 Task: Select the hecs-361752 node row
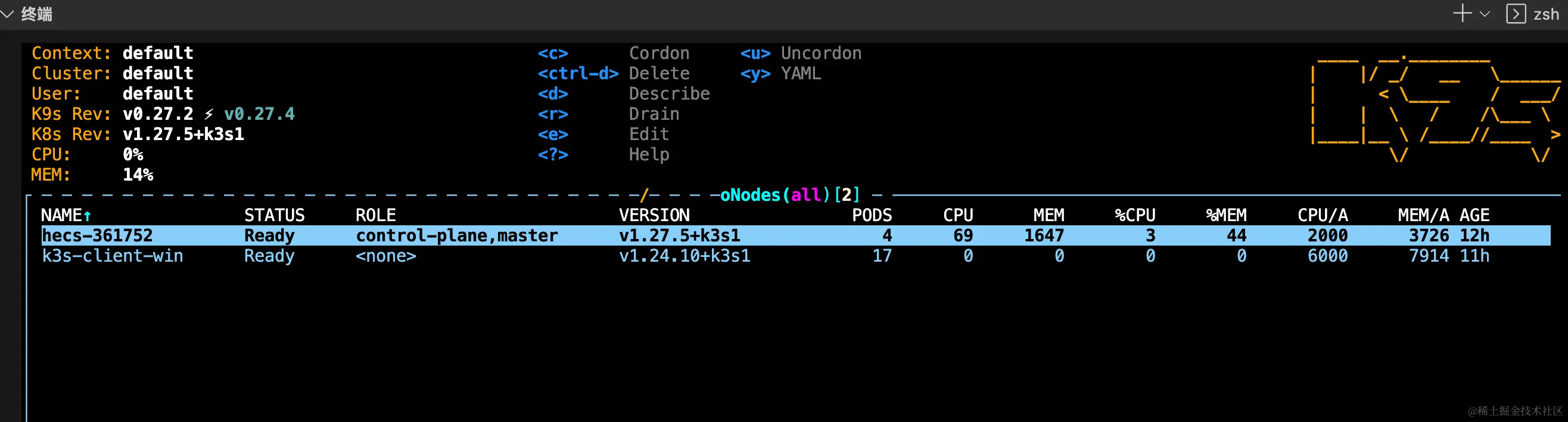point(97,235)
